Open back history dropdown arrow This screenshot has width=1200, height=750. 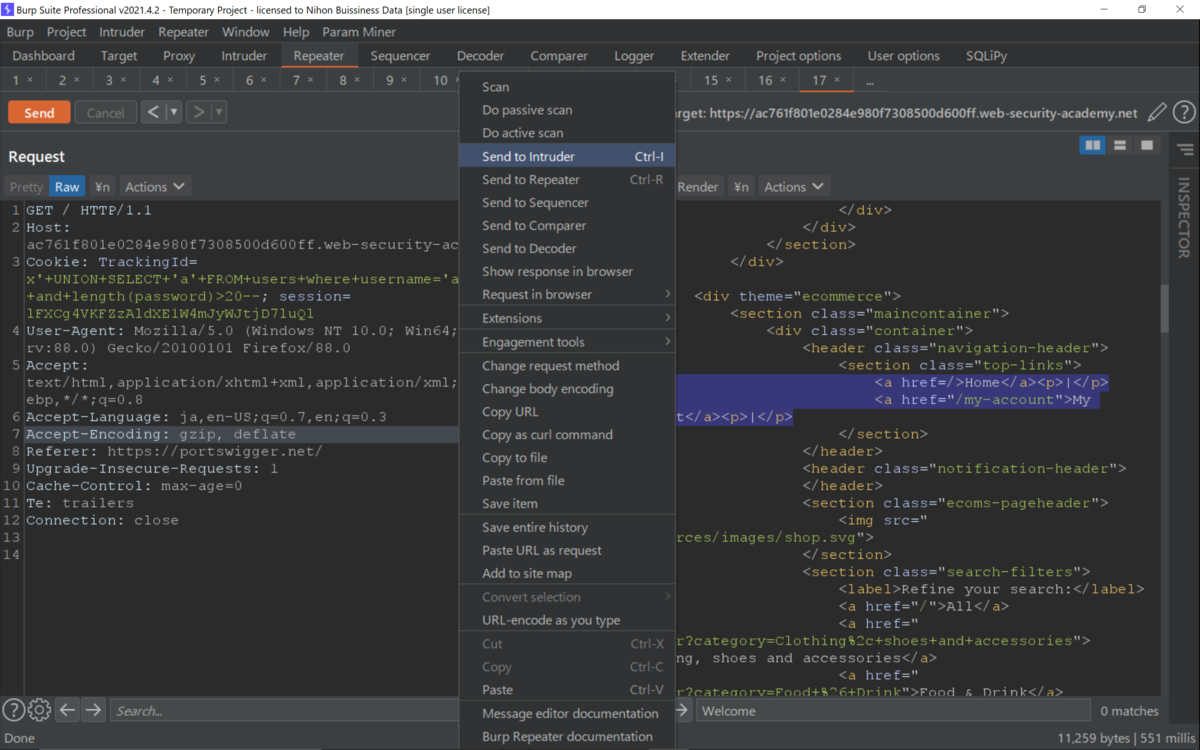coord(174,112)
